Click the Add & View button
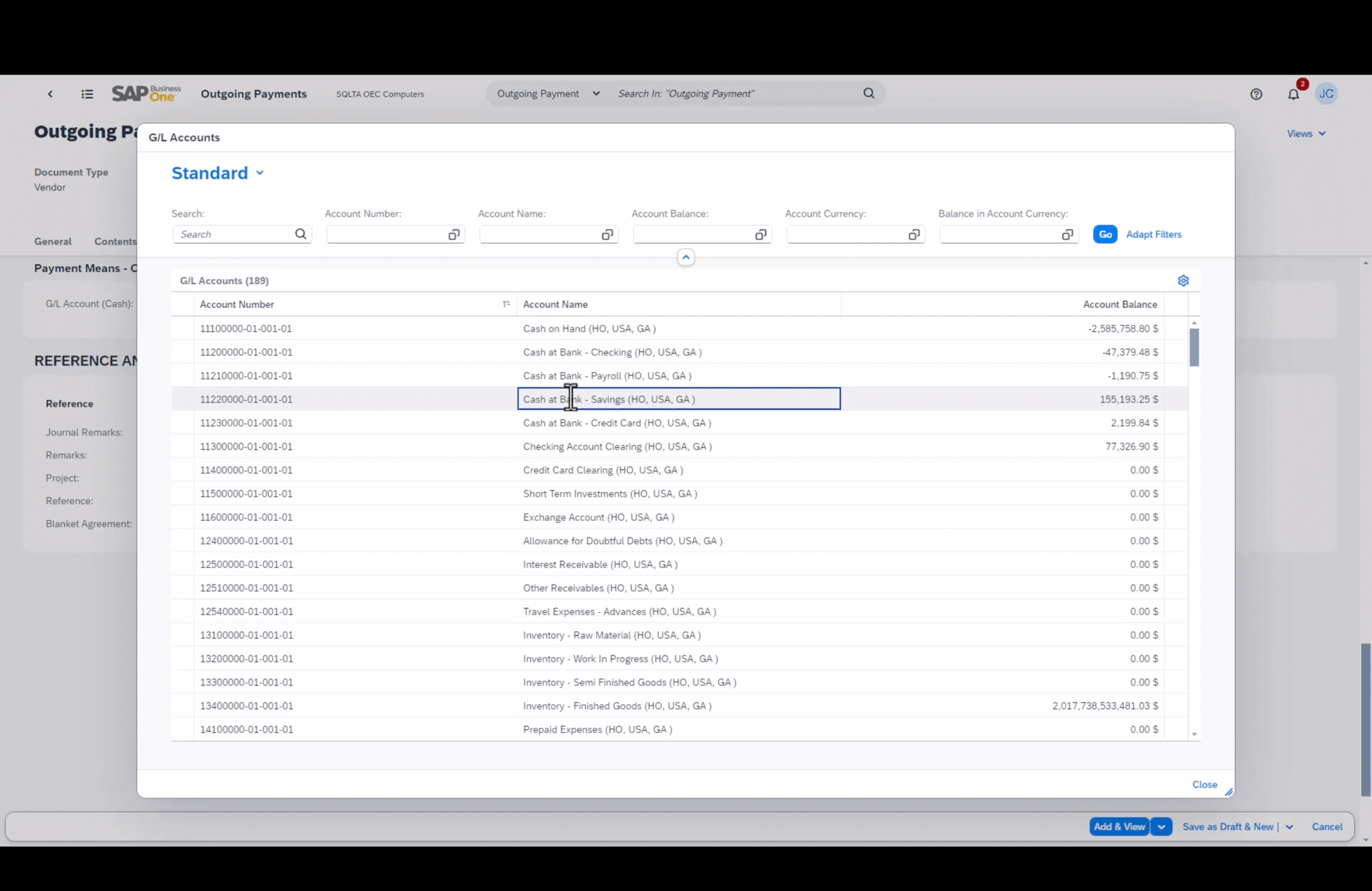Screen dimensions: 1372x891 [x=1119, y=827]
